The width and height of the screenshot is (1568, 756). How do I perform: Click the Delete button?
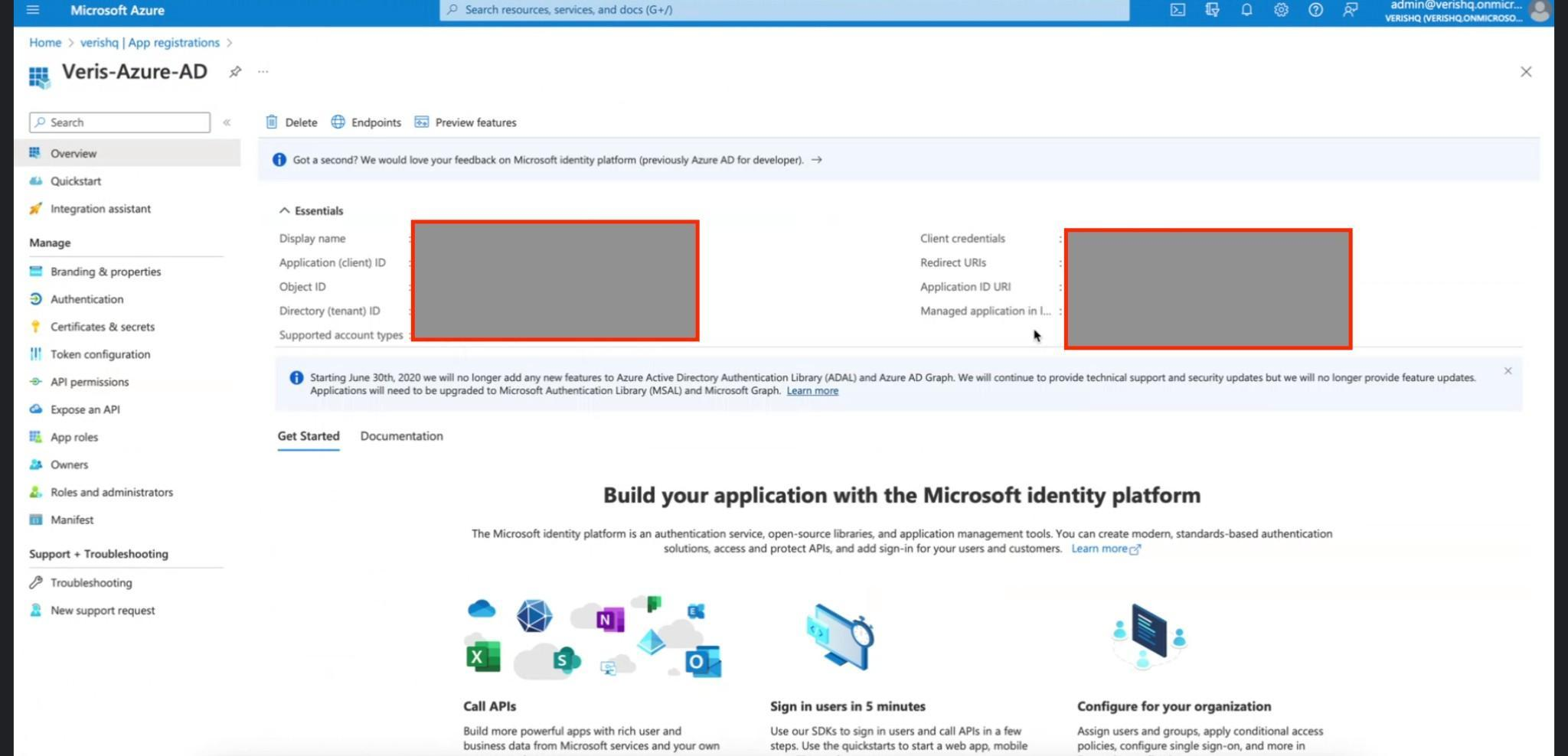(292, 122)
